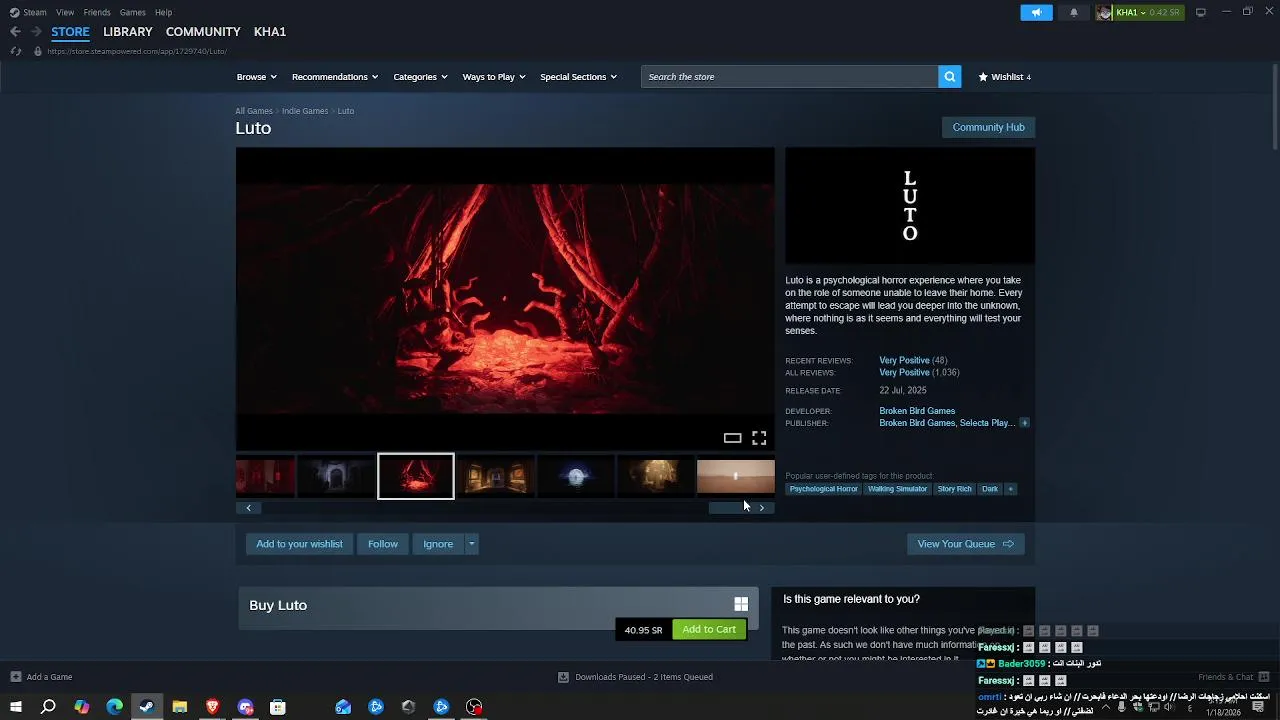Switch to the COMMUNITY tab
The image size is (1280, 720).
pos(203,32)
